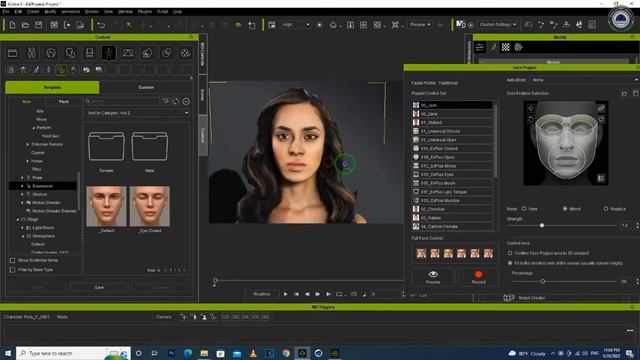Select the Blend mode radio button
The width and height of the screenshot is (640, 360).
[x=565, y=209]
